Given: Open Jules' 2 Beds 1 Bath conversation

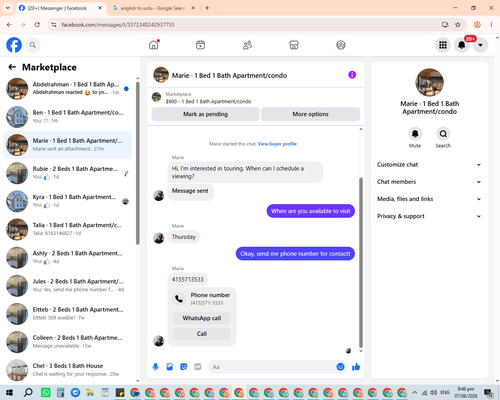Looking at the screenshot, I should (x=67, y=286).
